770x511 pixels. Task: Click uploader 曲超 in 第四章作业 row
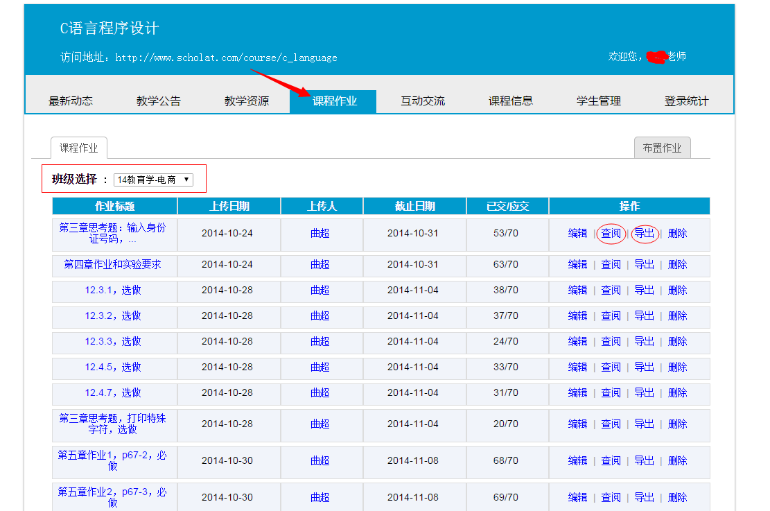click(x=320, y=265)
